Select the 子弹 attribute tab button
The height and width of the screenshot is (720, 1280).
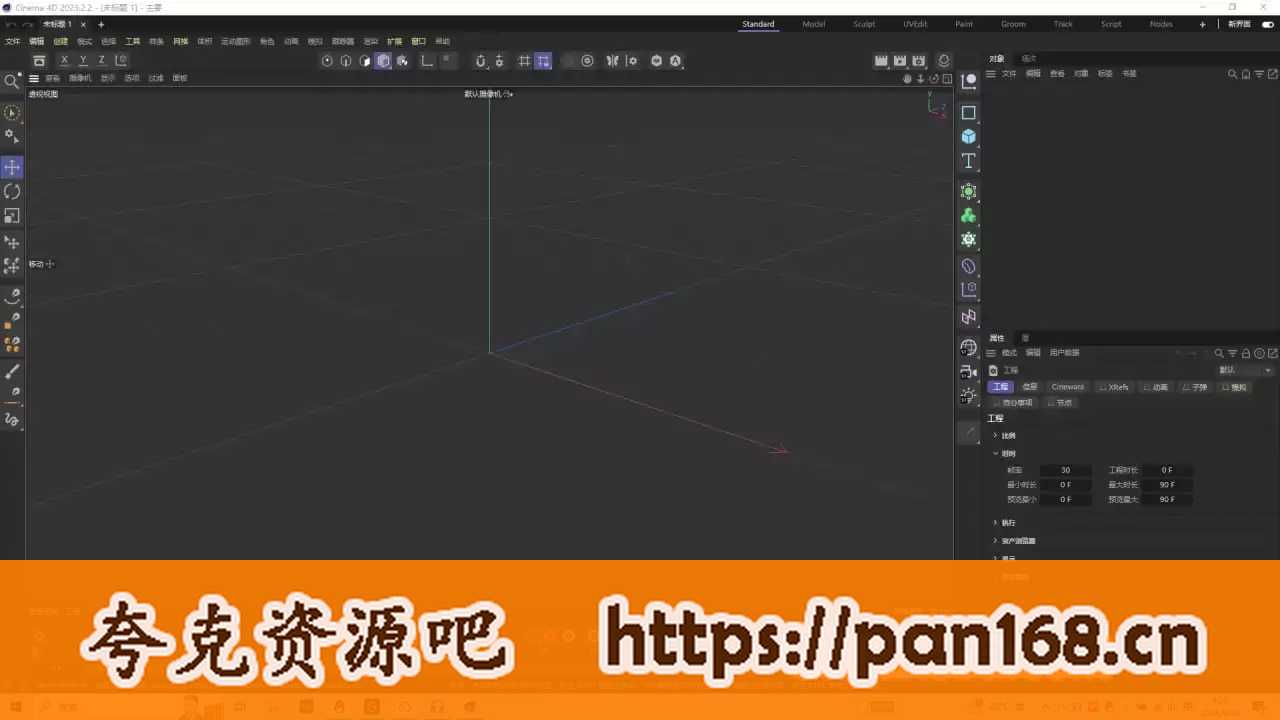pos(1195,387)
